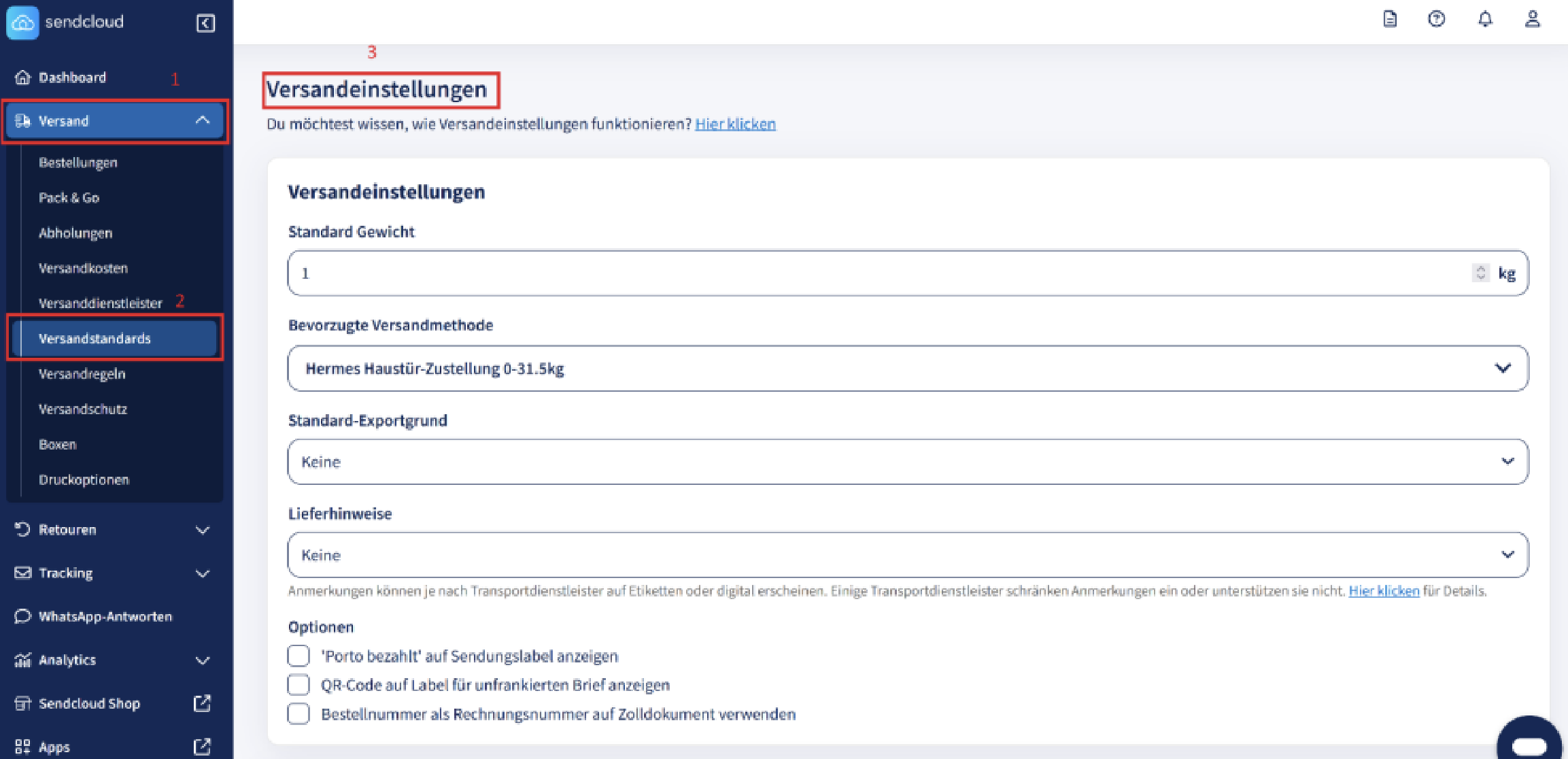Open the user profile icon
The width and height of the screenshot is (1568, 759).
coord(1532,19)
